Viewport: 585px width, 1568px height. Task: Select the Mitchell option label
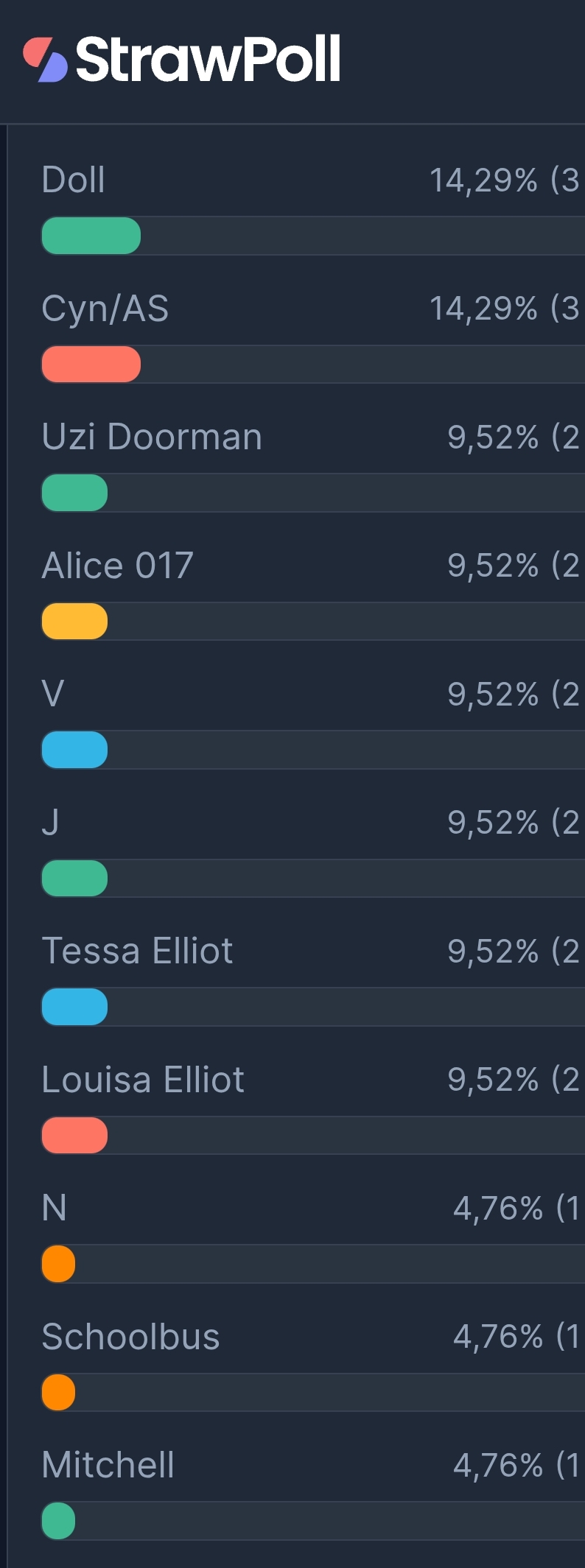tap(108, 1465)
